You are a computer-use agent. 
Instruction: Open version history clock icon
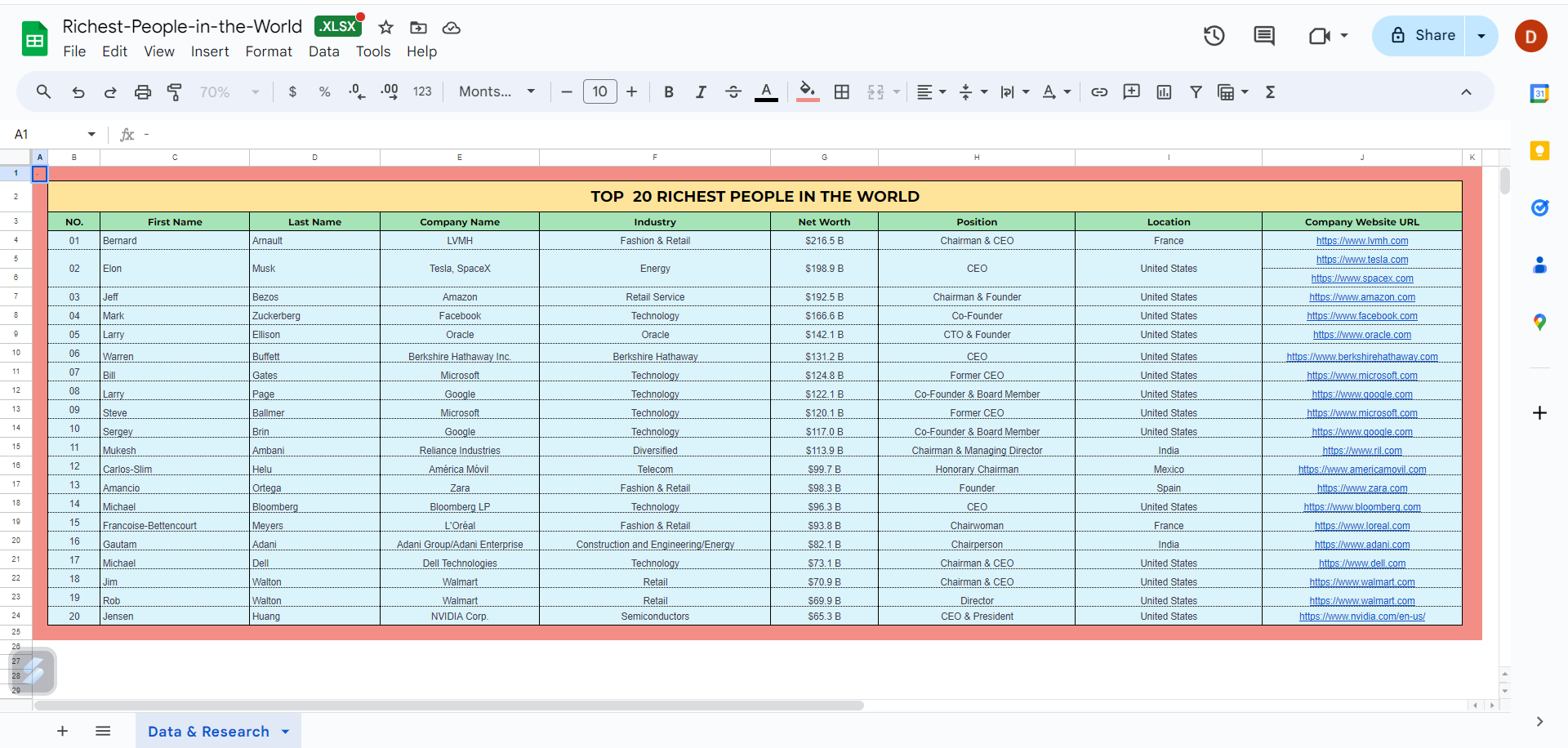(1214, 36)
